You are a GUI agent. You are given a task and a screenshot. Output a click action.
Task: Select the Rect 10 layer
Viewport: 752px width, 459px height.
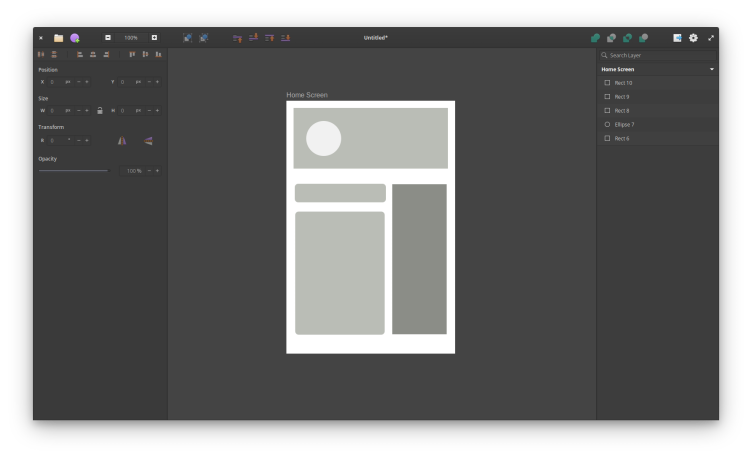pos(623,83)
